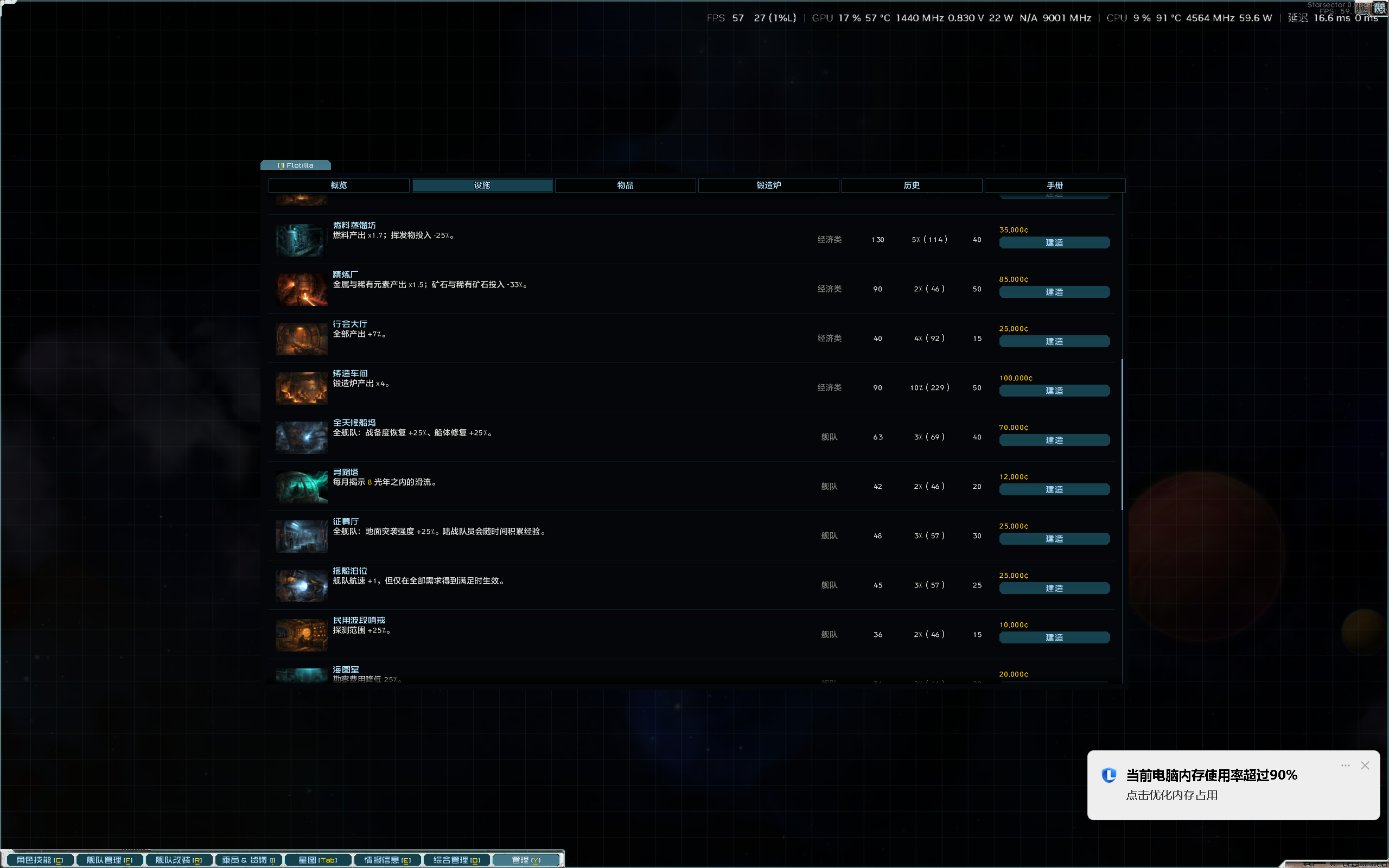Click the facilities list vertical scrollbar
1389x868 pixels.
1122,435
